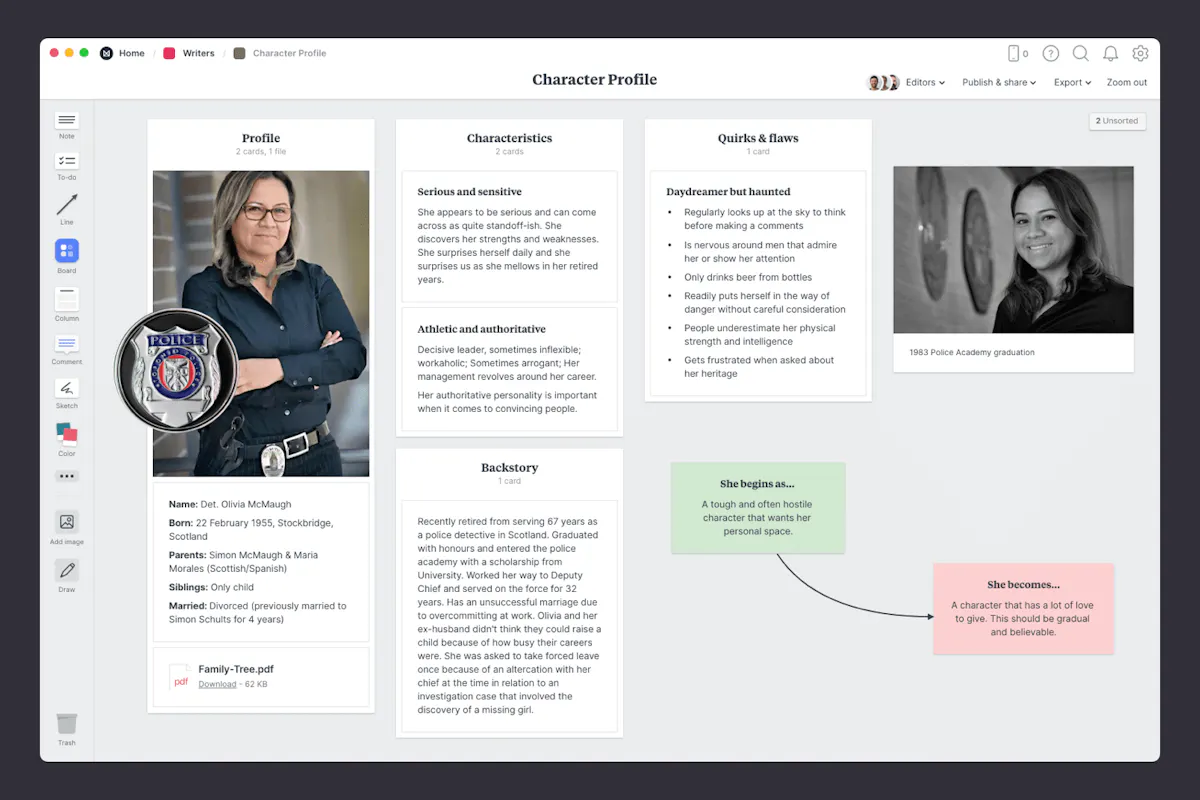Select the Board tool icon

tap(67, 256)
